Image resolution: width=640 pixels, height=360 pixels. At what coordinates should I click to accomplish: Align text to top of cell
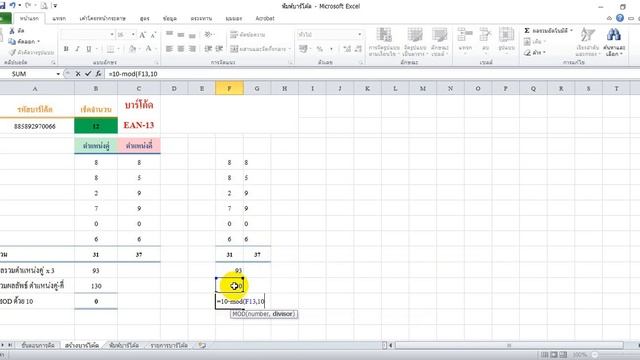click(x=169, y=34)
